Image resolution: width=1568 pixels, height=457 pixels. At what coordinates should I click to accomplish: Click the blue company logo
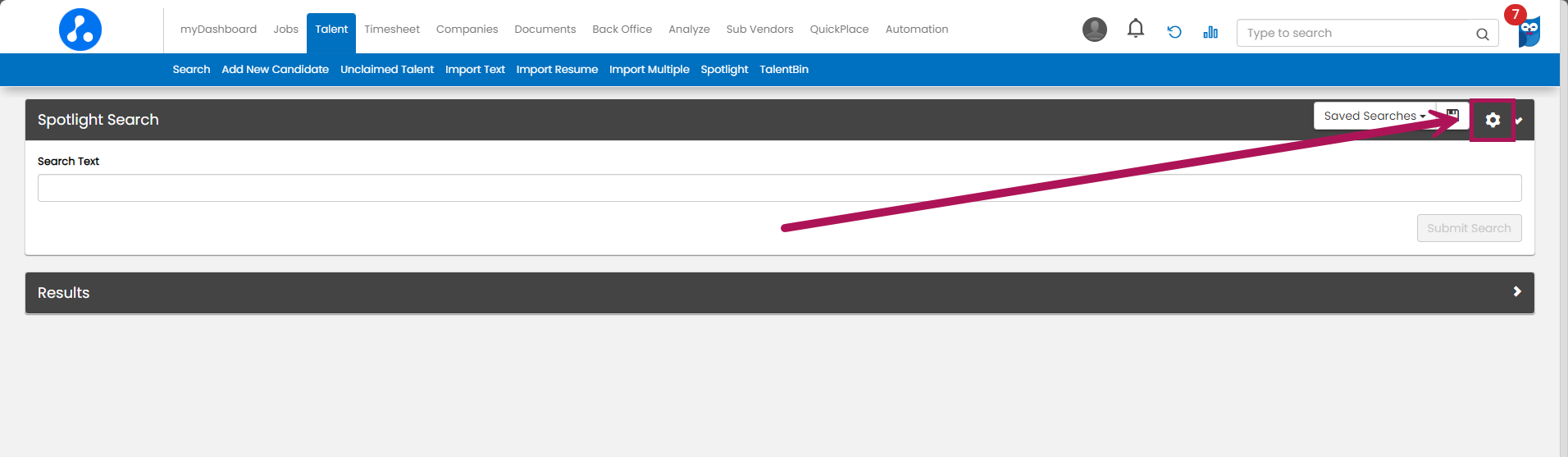tap(80, 30)
